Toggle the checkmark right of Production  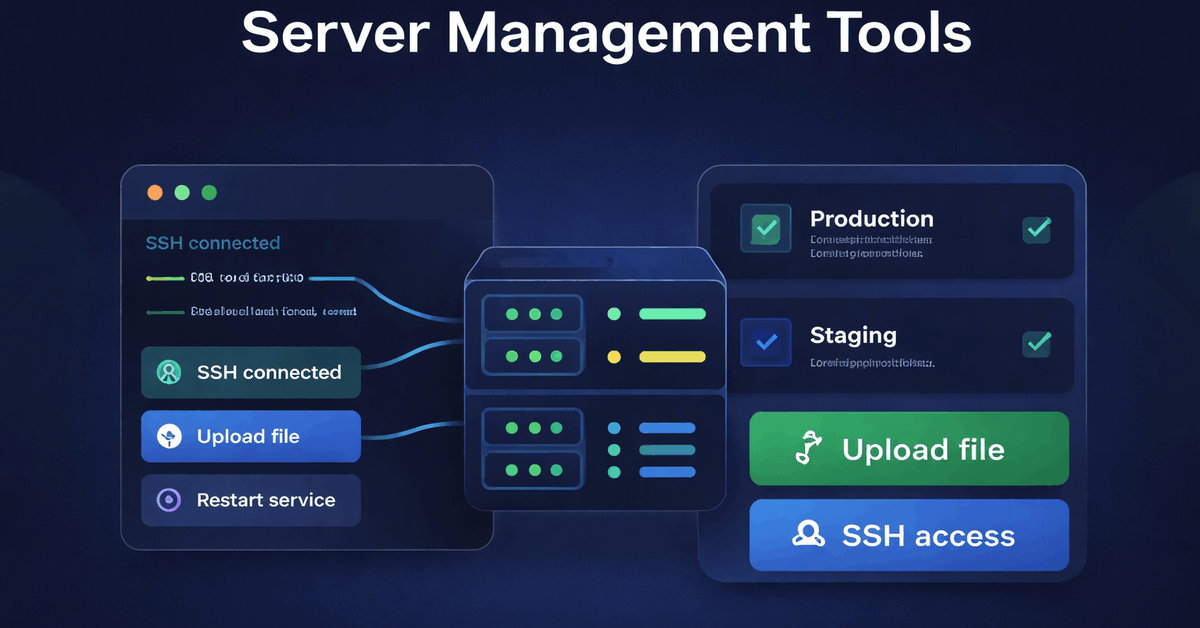click(1037, 229)
